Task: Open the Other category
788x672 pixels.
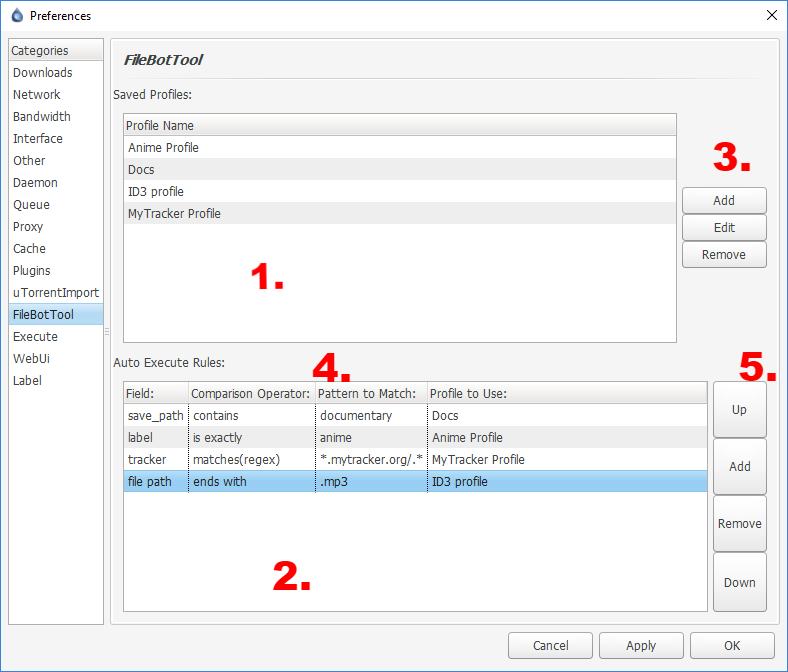Action: pyautogui.click(x=56, y=161)
